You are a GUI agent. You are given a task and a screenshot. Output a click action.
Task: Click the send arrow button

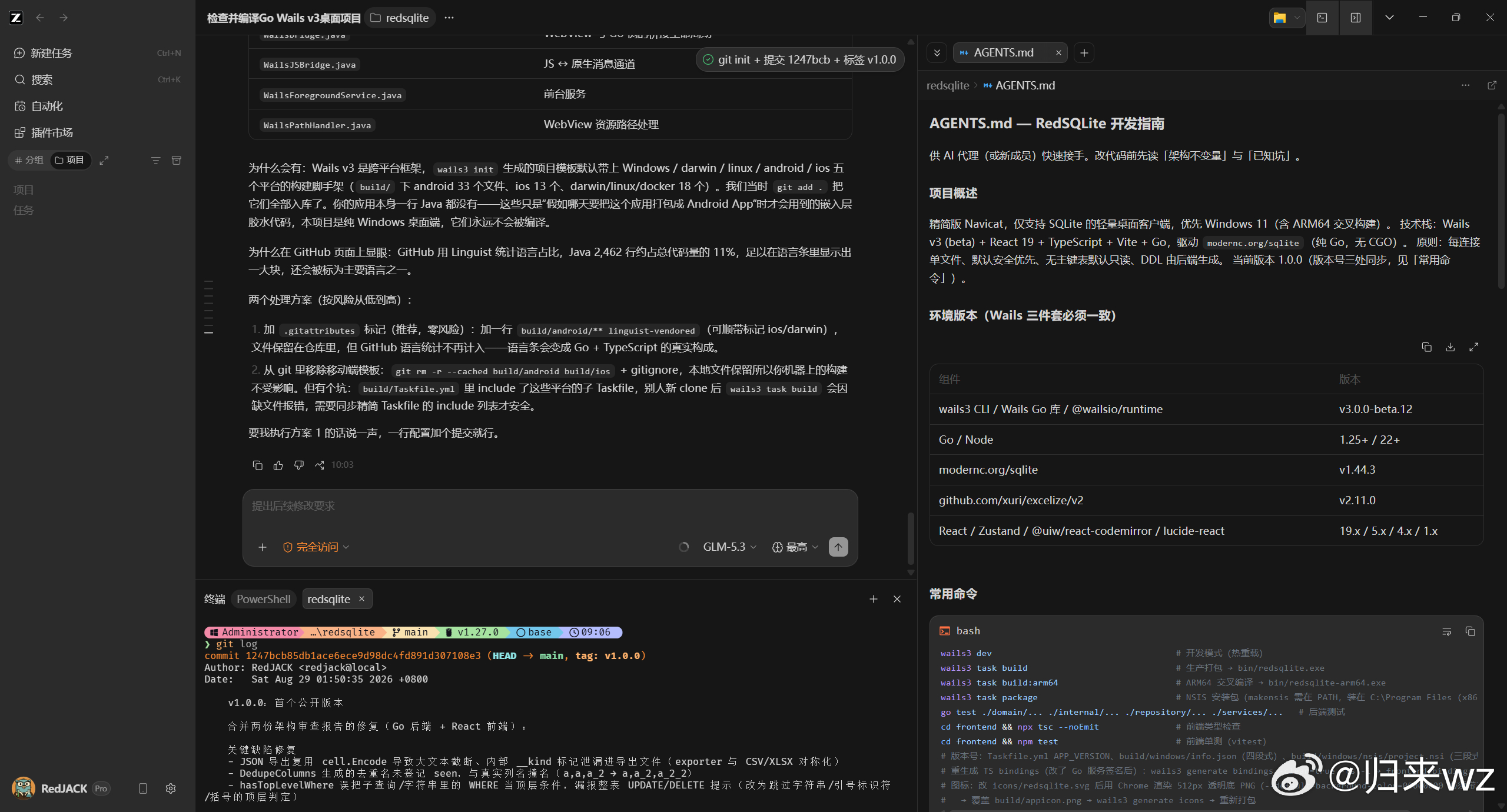838,547
